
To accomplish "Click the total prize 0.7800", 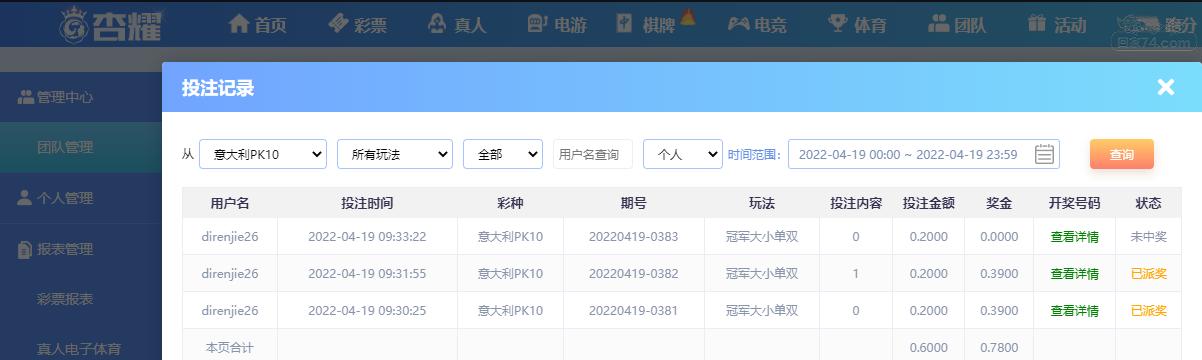I will point(999,348).
